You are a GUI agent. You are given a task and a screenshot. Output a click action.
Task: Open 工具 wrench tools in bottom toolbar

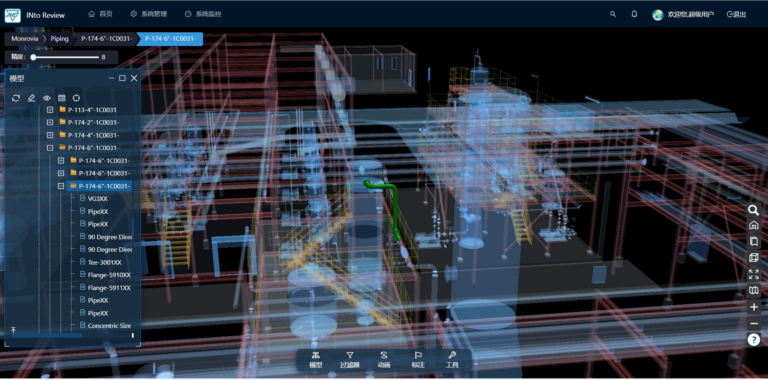tap(452, 360)
